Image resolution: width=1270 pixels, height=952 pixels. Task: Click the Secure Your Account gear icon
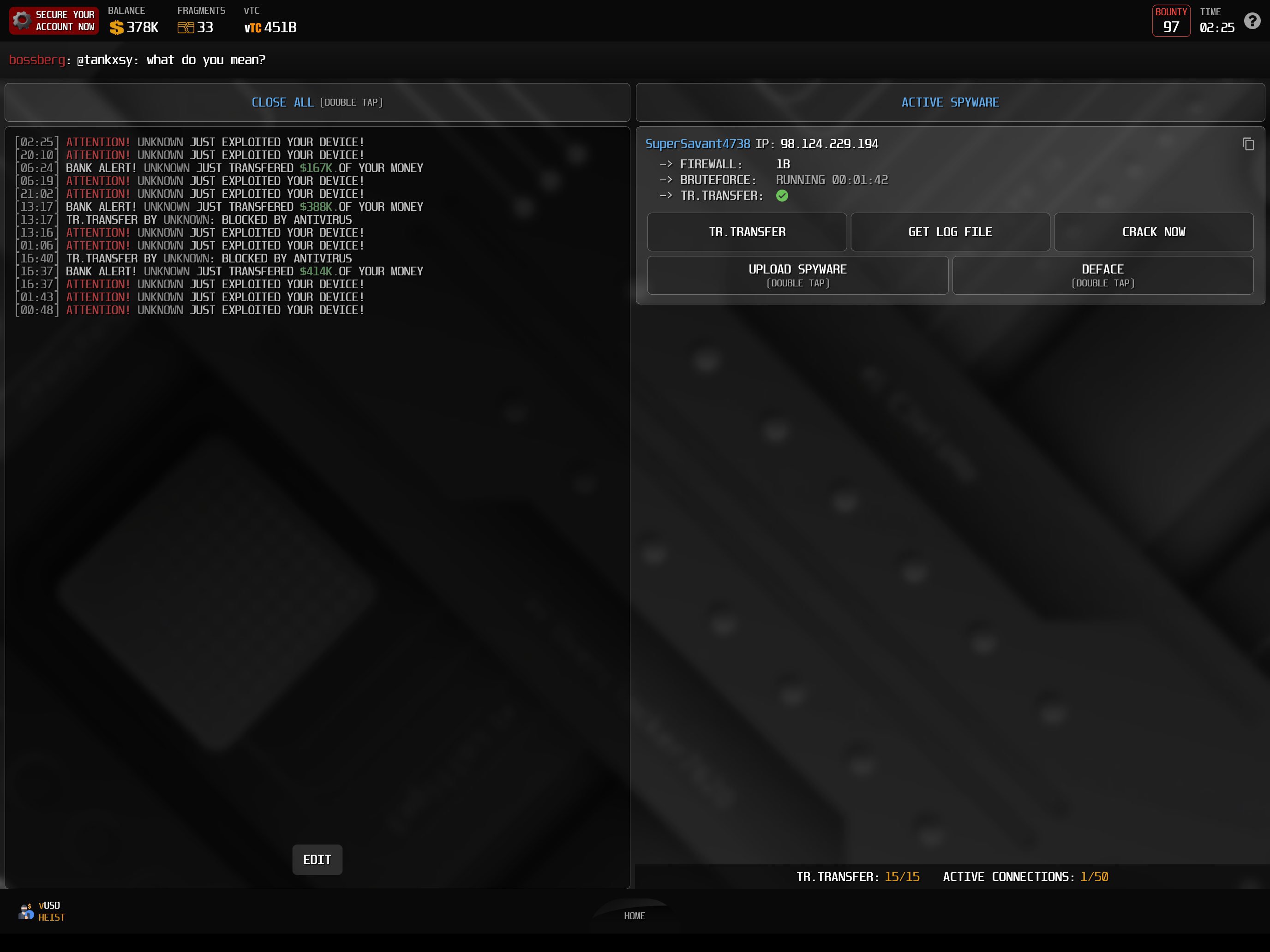click(x=22, y=21)
